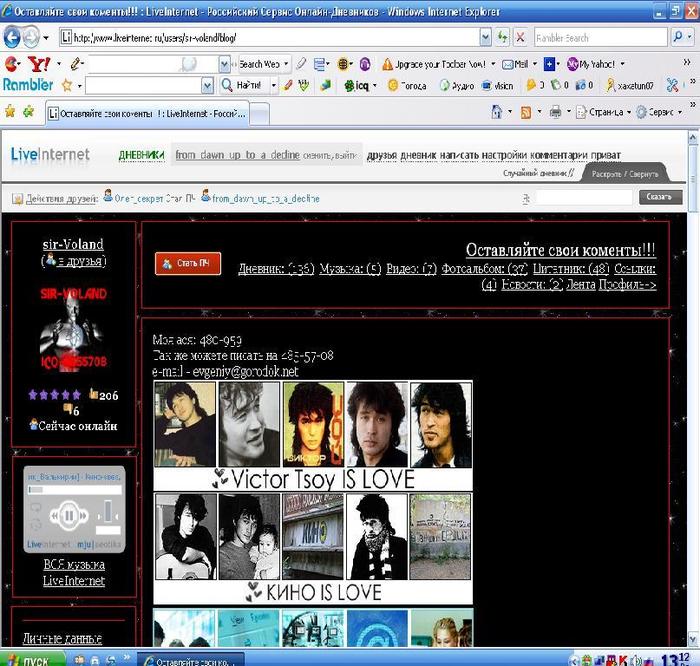Click the browser address bar
700x666 pixels.
coord(270,37)
